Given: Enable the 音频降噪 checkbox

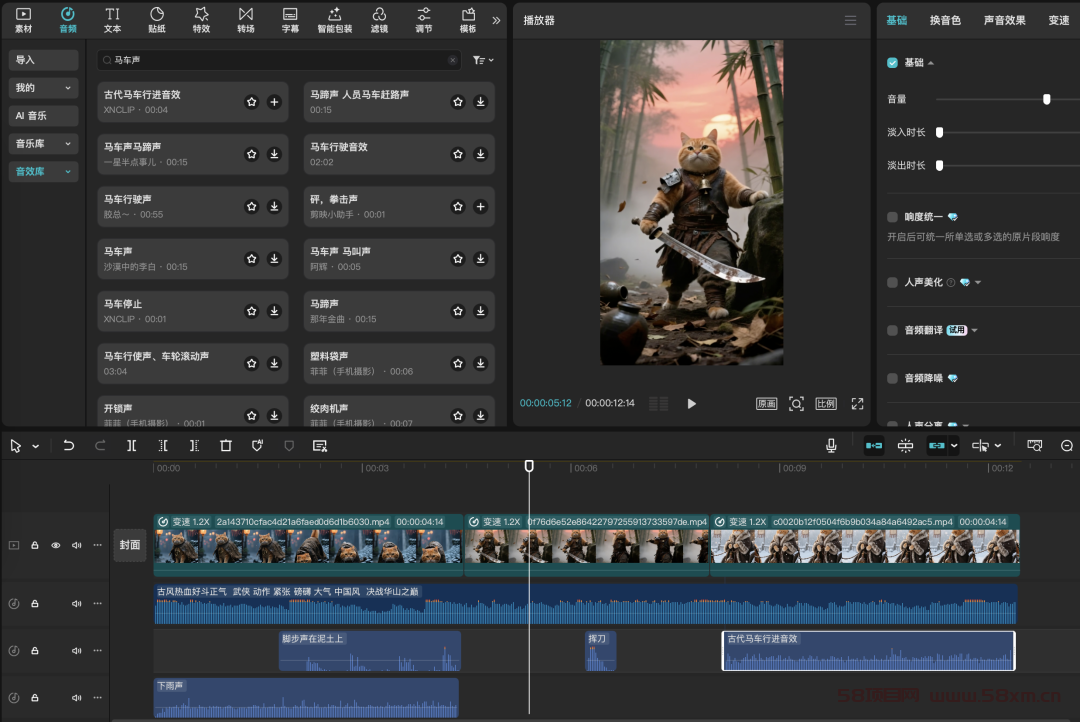Looking at the screenshot, I should [893, 378].
